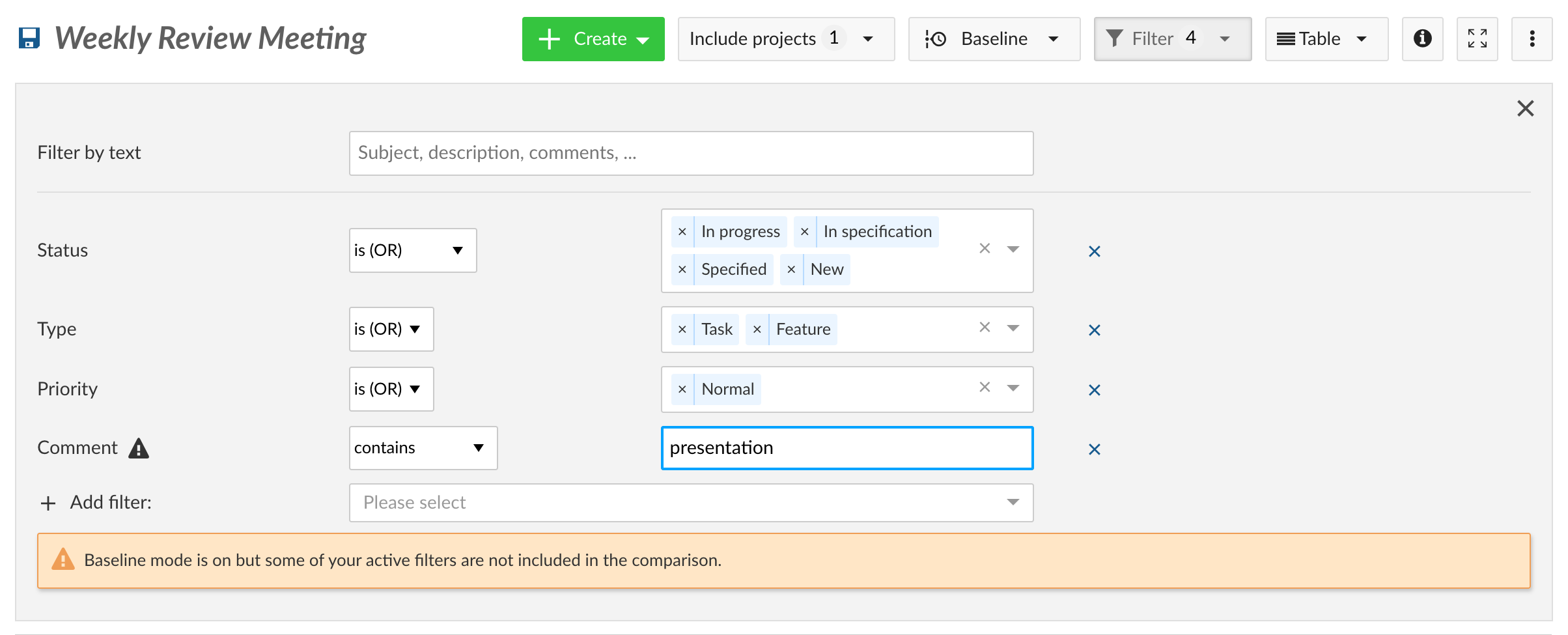Open the Include projects button

tap(785, 39)
